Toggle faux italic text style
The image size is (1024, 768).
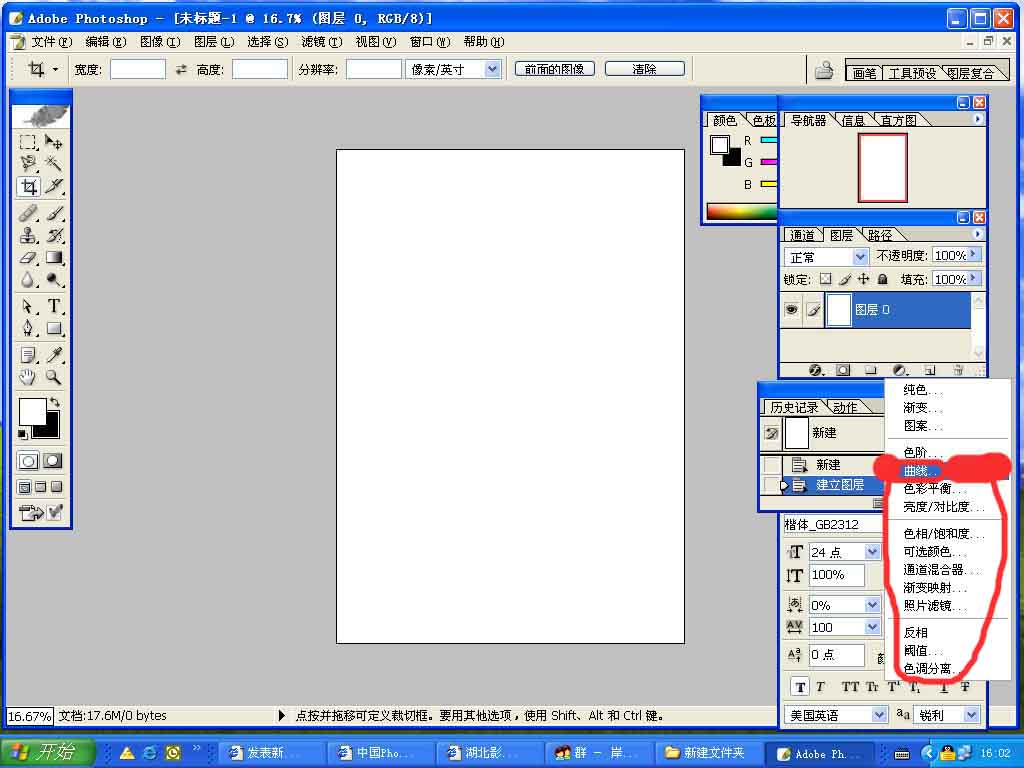coord(820,687)
